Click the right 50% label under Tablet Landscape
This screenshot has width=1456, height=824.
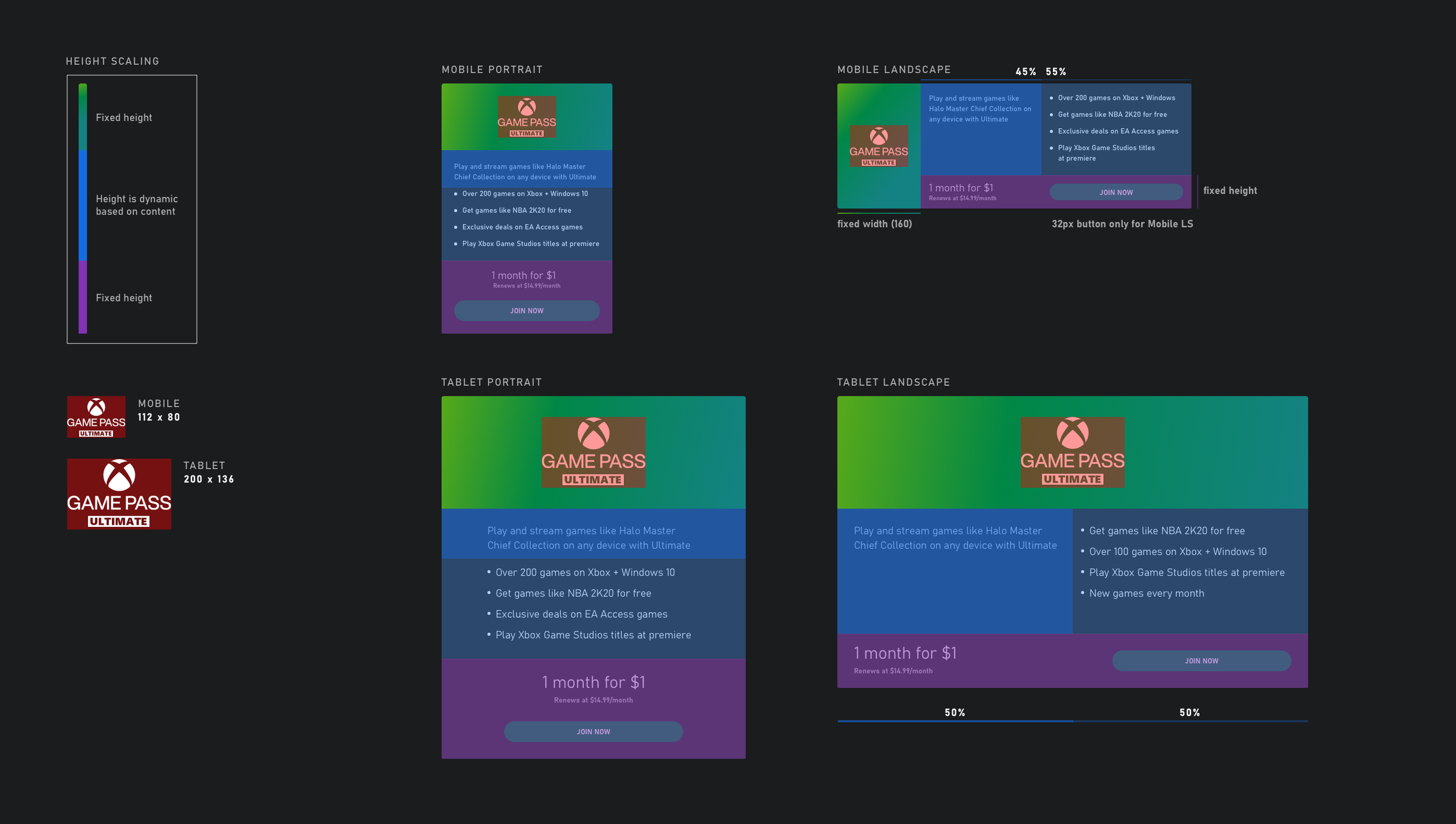point(1189,713)
